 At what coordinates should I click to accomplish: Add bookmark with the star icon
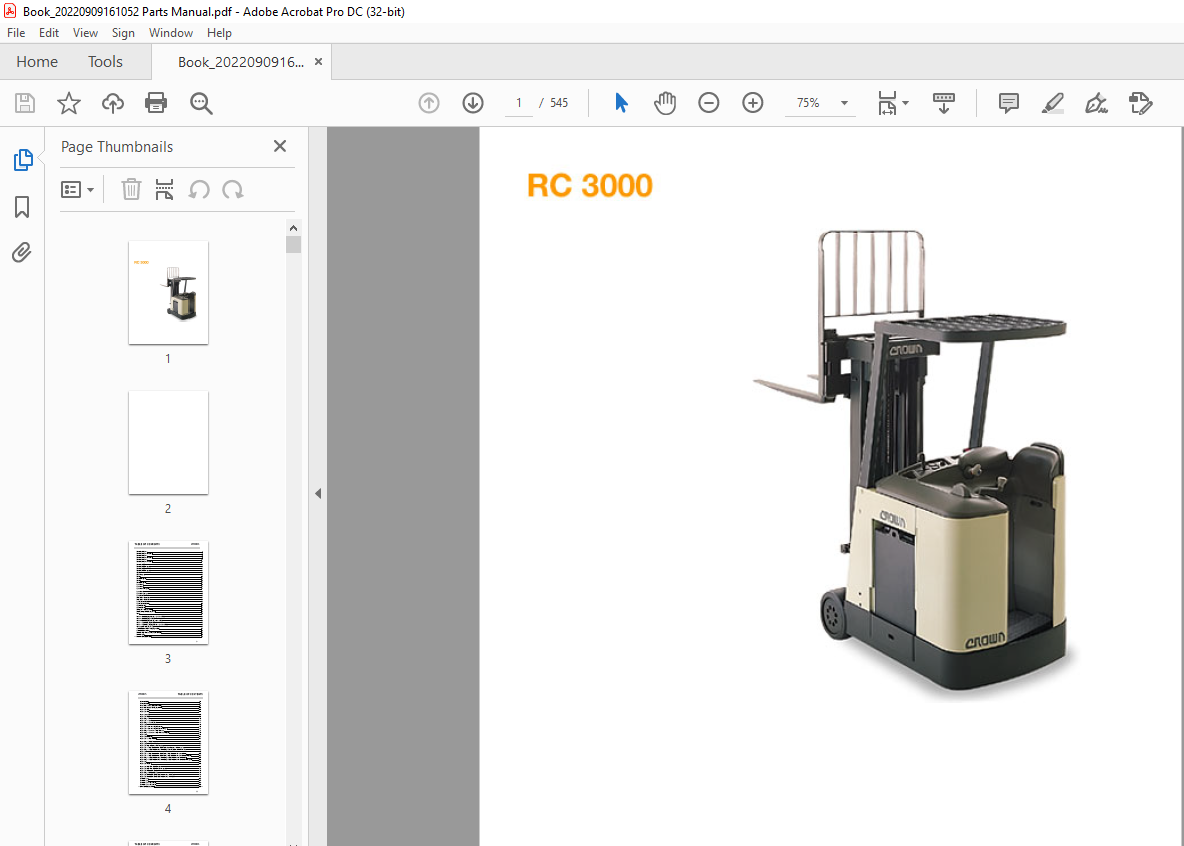click(69, 103)
